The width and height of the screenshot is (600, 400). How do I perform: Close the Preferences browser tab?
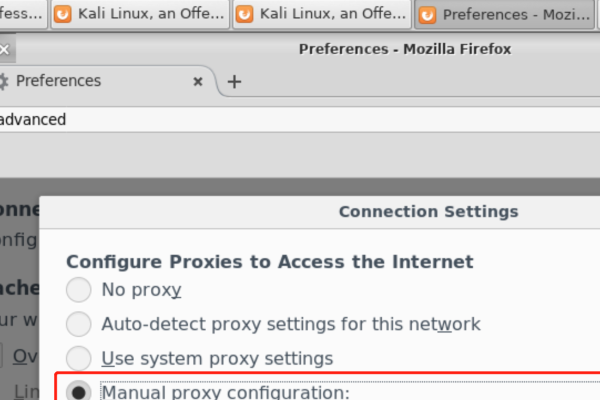198,82
